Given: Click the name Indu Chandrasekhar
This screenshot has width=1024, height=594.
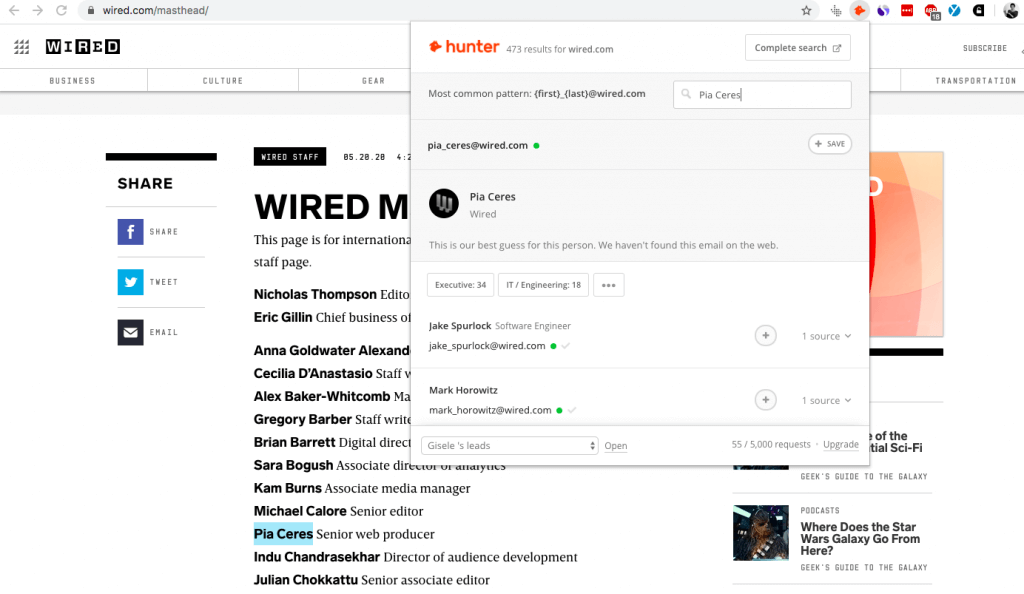Looking at the screenshot, I should 317,557.
